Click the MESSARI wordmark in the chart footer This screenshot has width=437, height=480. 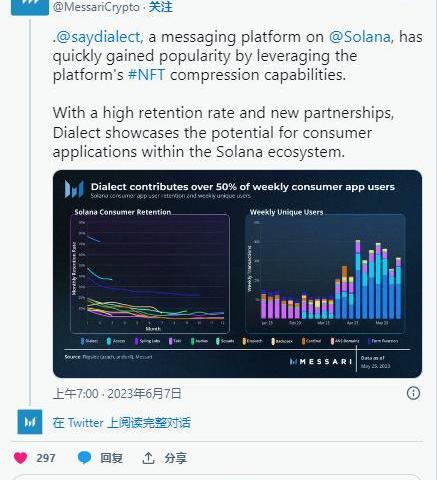click(x=321, y=362)
